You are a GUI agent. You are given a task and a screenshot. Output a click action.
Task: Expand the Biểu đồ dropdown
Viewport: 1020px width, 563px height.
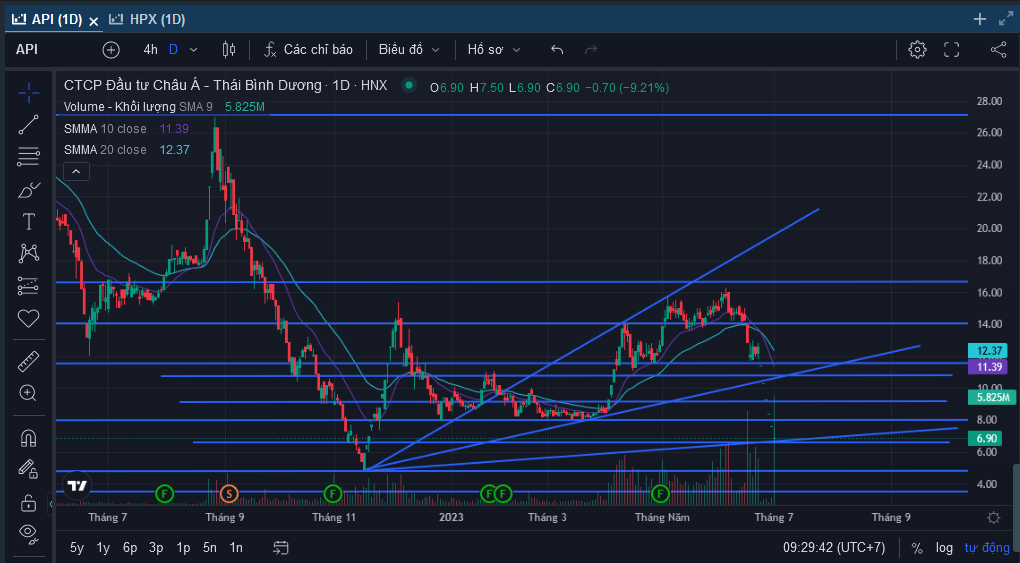coord(409,49)
